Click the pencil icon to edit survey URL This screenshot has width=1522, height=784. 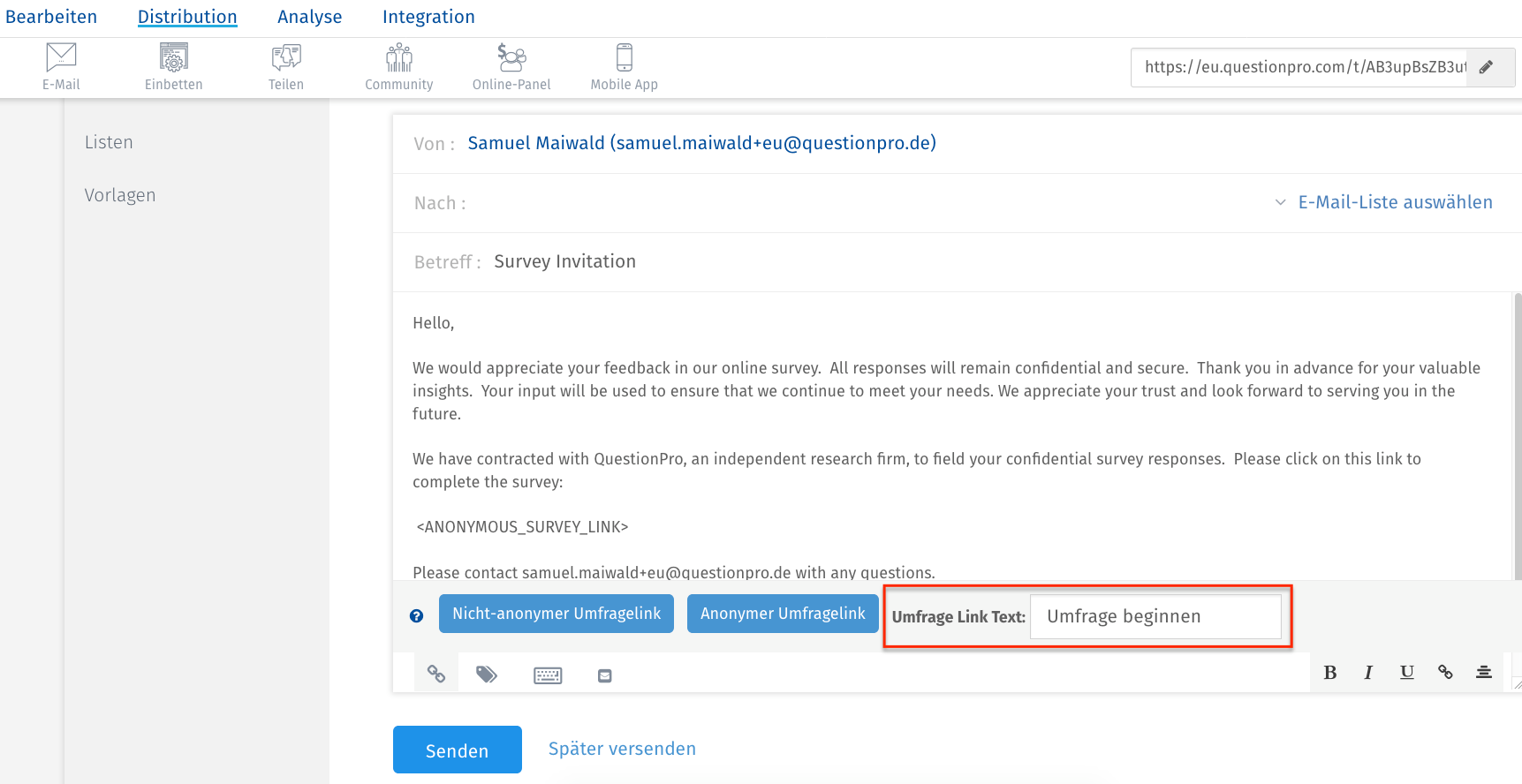(x=1487, y=67)
